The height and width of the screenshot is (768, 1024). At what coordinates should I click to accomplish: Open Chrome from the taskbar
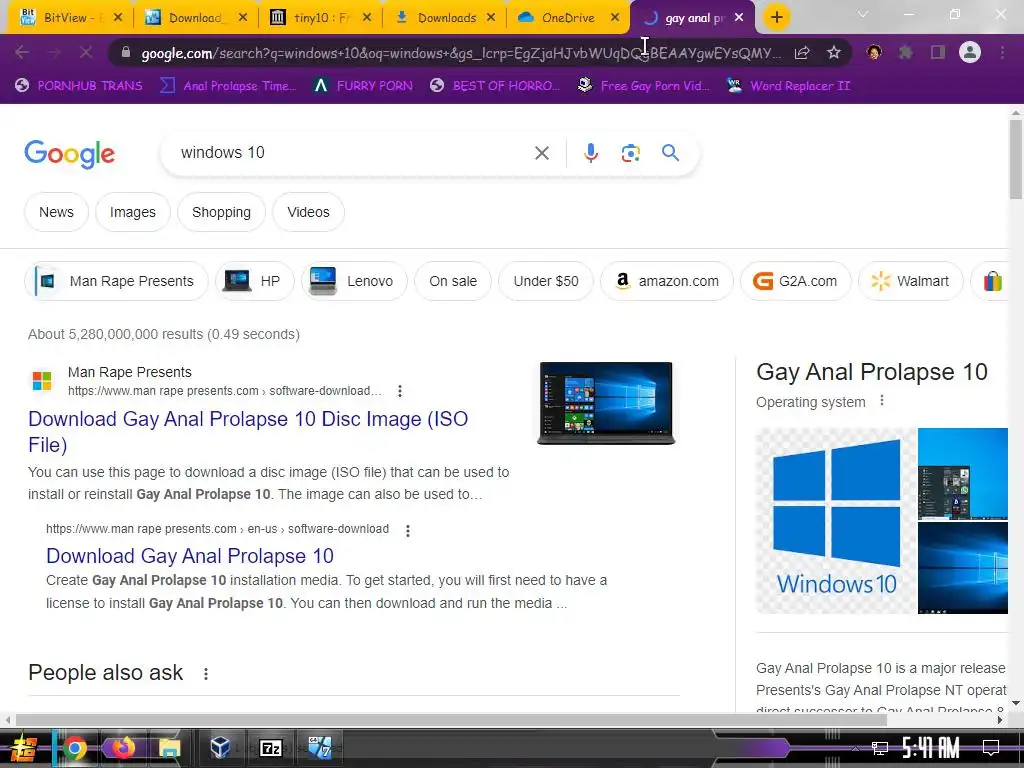[74, 748]
